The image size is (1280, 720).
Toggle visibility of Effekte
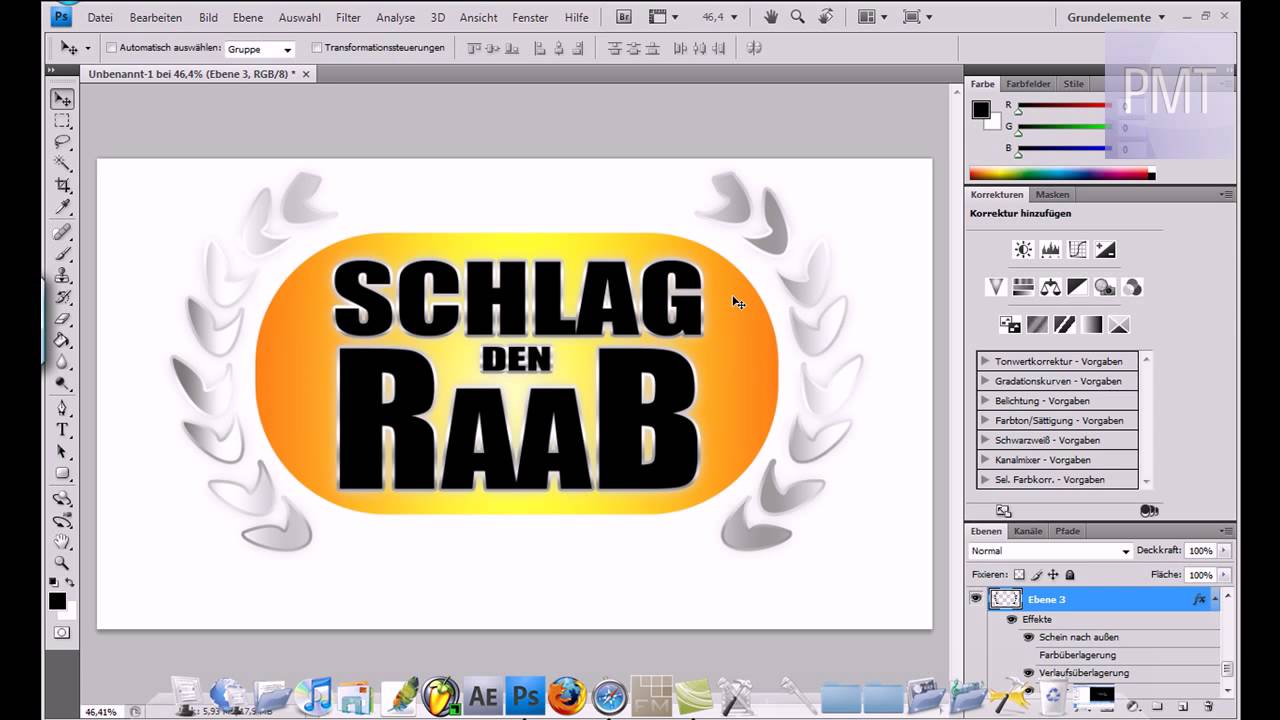(x=1012, y=619)
